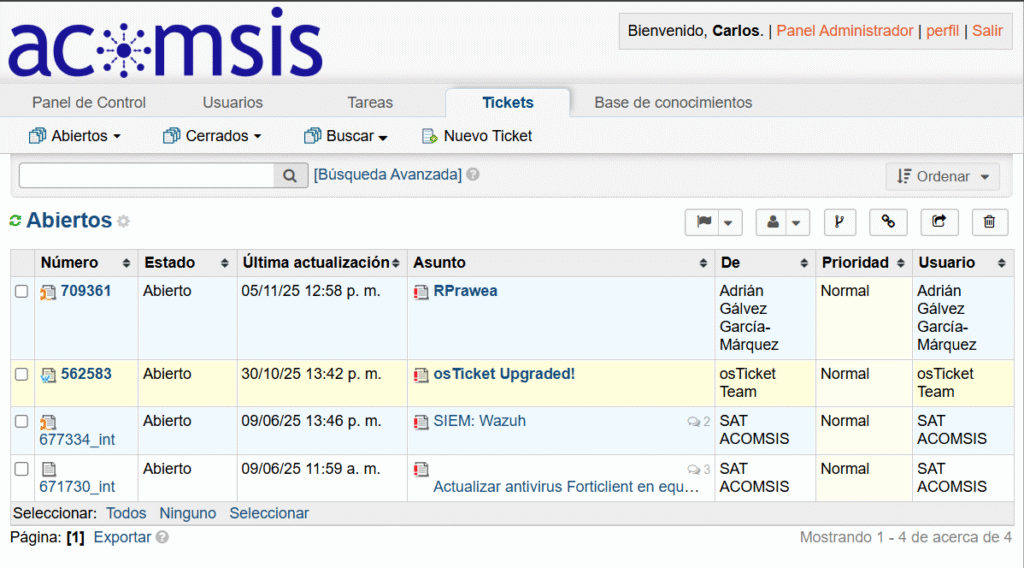Click the transfer tickets arrow icon
This screenshot has height=568, width=1024.
coord(939,222)
